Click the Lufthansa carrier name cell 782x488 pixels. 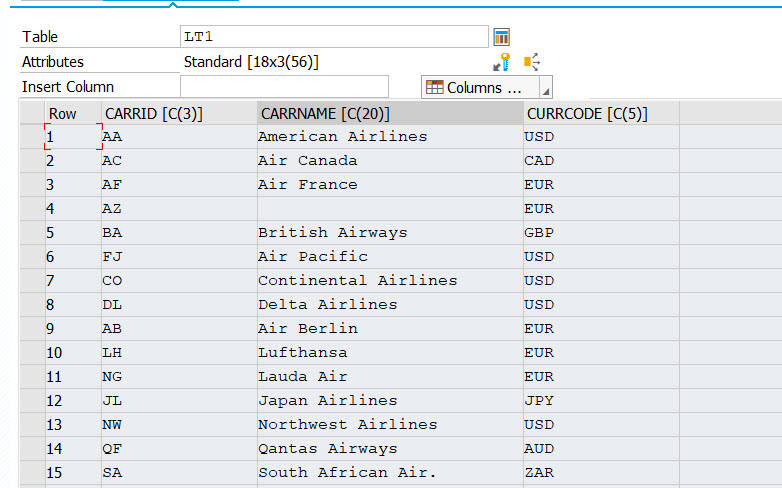303,353
